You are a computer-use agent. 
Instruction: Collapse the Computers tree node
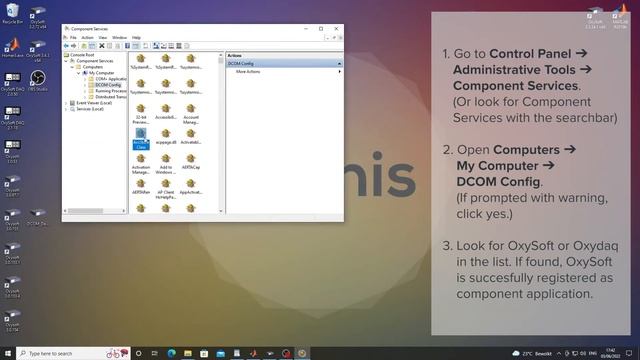pos(72,67)
